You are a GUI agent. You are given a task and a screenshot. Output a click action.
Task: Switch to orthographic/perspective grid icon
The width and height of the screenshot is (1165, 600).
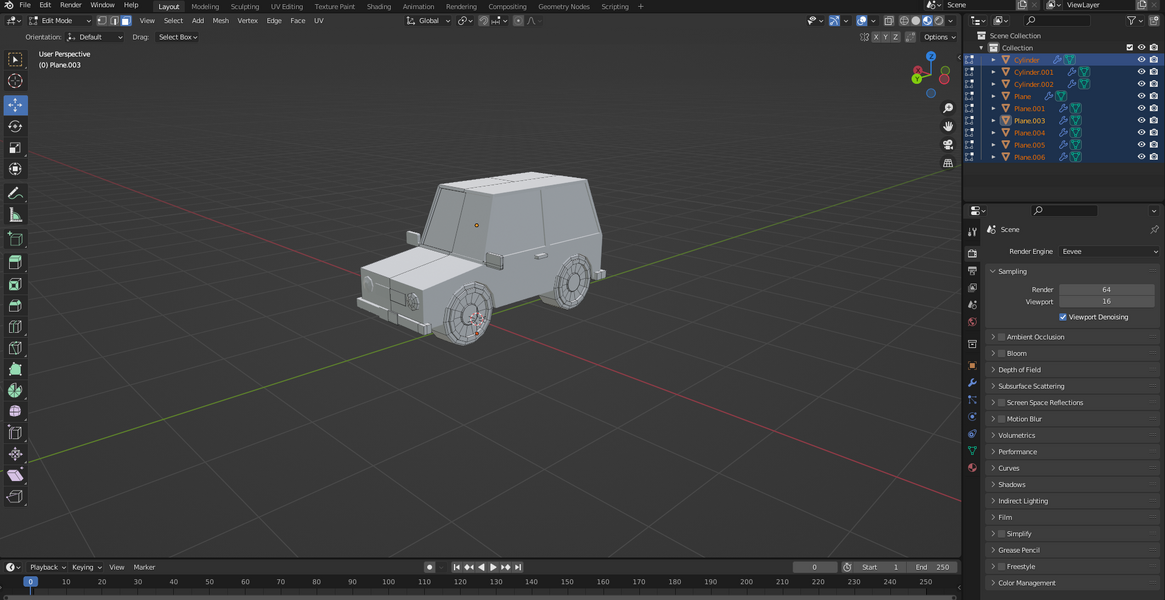948,163
